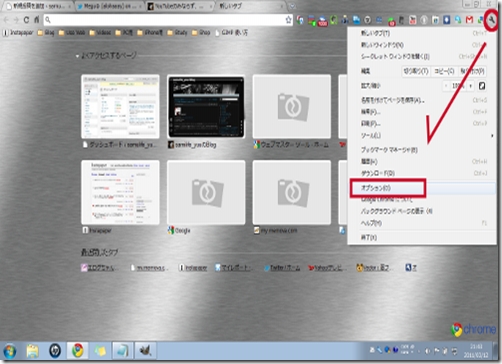This screenshot has height=364, width=502.
Task: Select バックグラウンド ページの表示 menu item
Action: click(x=422, y=211)
